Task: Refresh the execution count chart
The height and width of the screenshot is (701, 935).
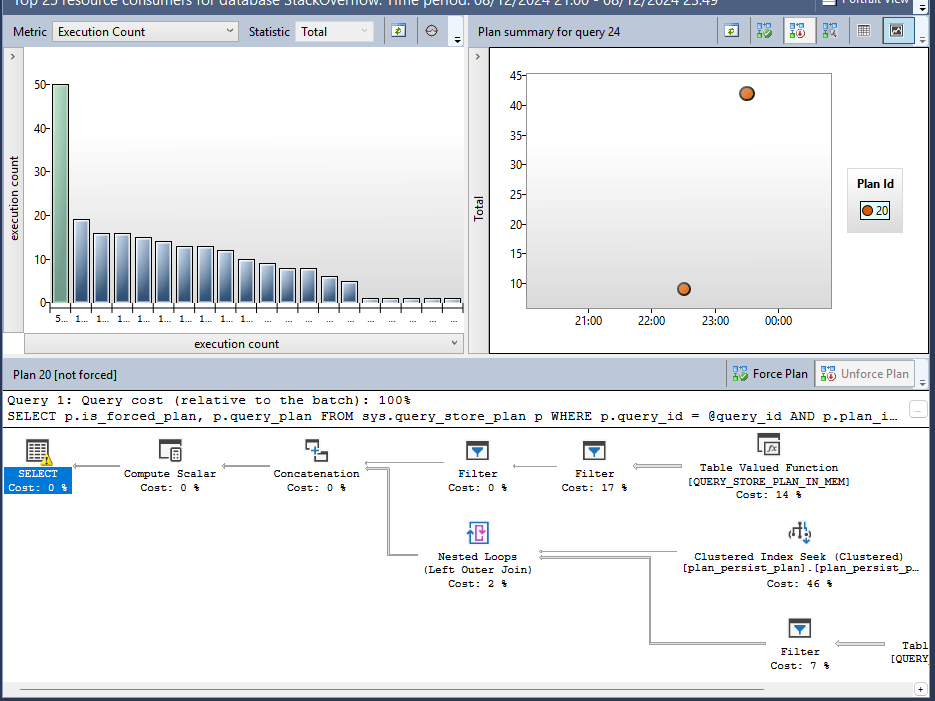Action: [x=398, y=30]
